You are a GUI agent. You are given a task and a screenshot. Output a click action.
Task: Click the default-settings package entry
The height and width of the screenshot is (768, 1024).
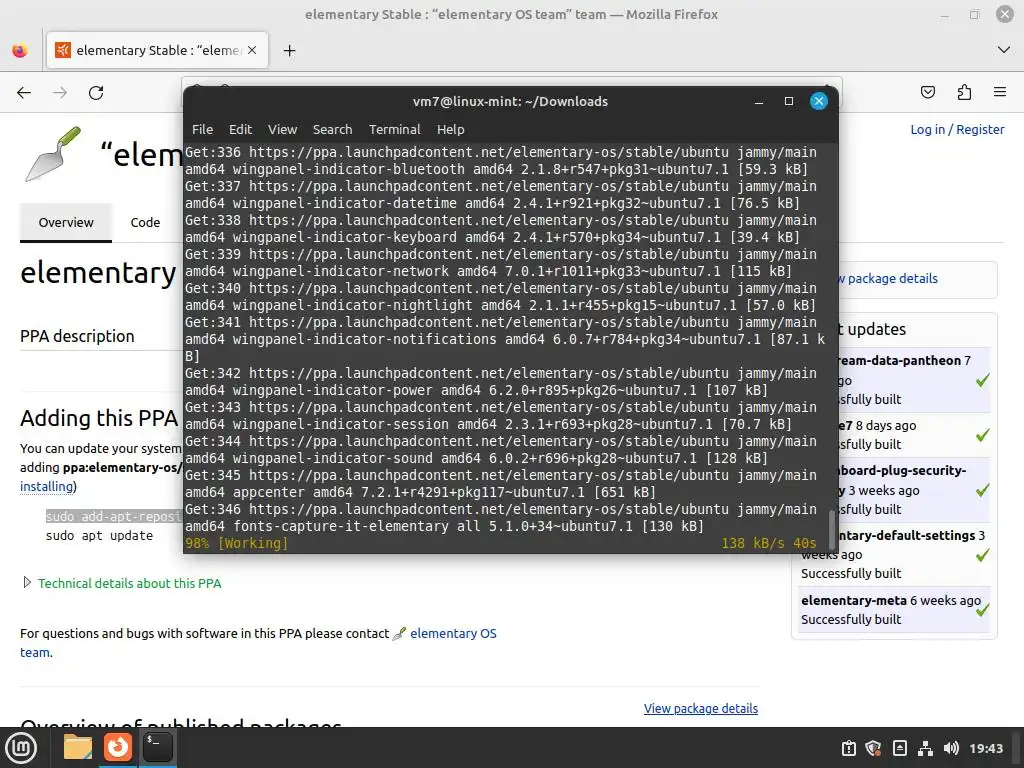tap(906, 536)
